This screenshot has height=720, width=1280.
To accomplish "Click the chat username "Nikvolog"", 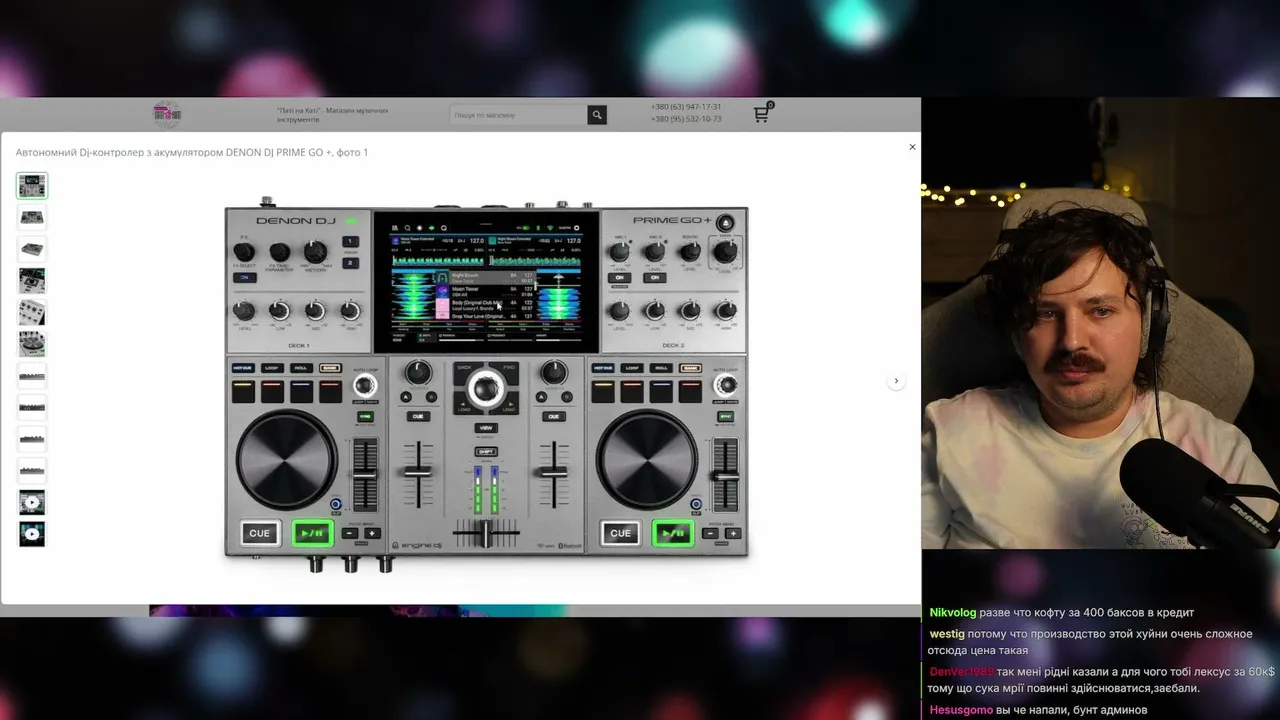I will (x=953, y=613).
